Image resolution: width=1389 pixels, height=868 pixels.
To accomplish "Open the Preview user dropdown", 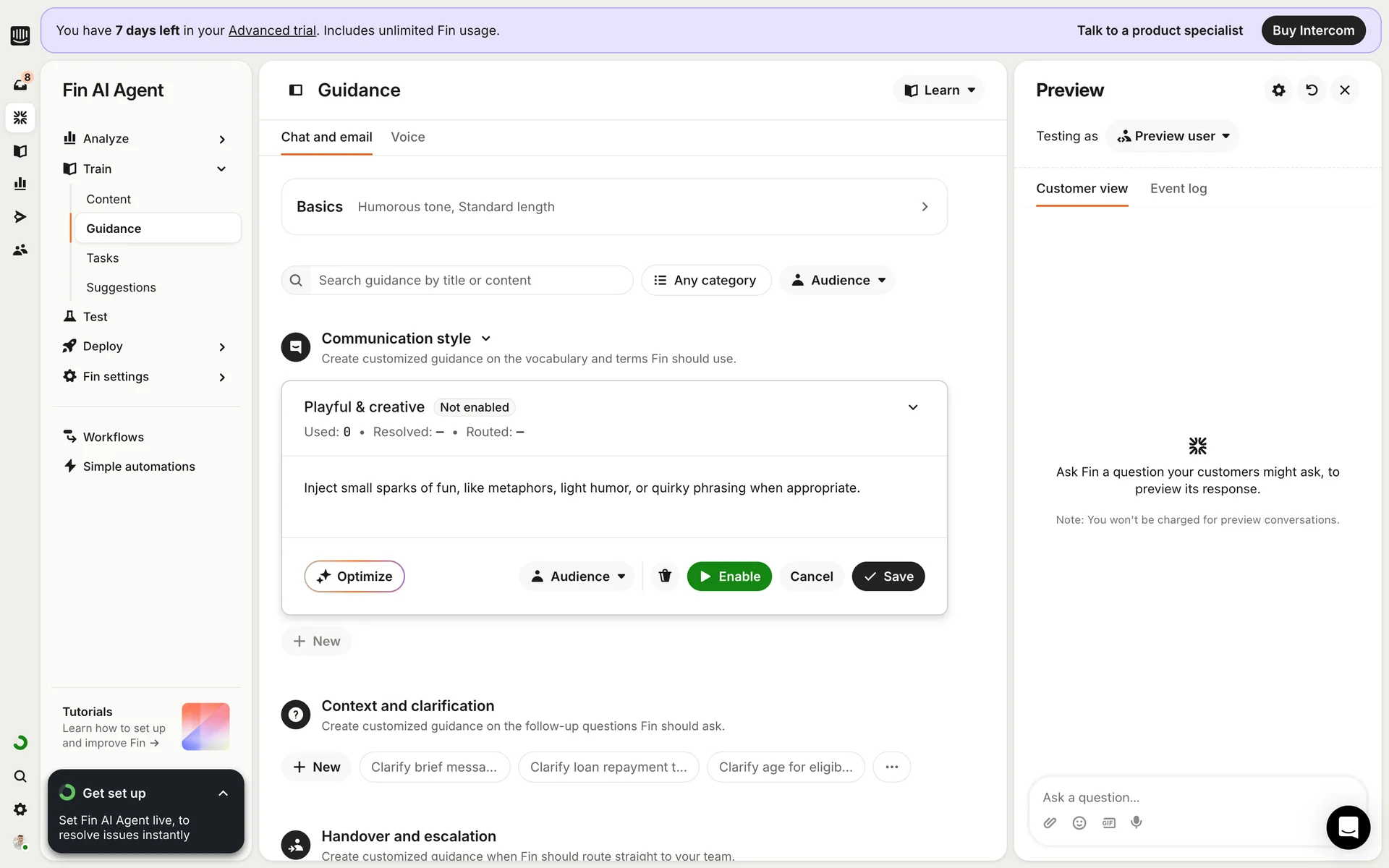I will coord(1173,136).
